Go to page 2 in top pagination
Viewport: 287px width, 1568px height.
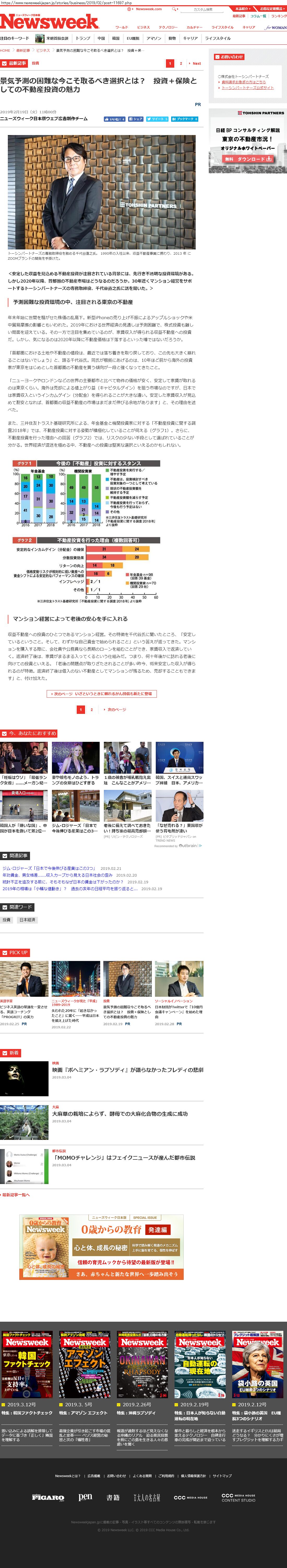[181, 63]
